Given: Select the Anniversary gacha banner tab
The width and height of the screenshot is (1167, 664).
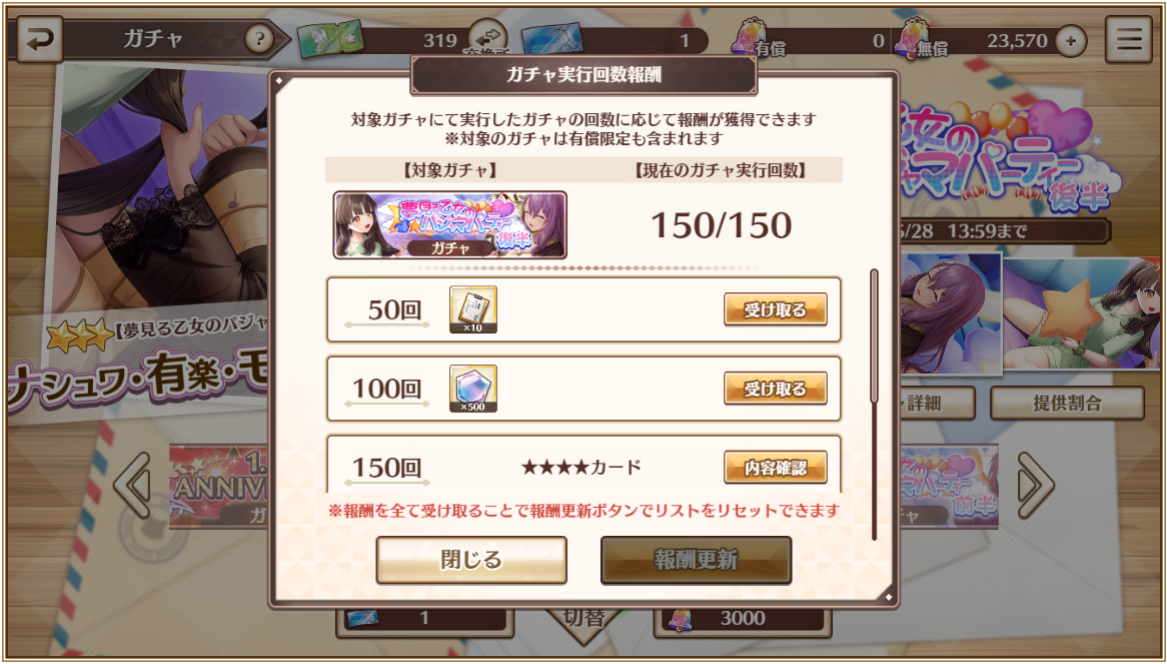Looking at the screenshot, I should [x=219, y=487].
